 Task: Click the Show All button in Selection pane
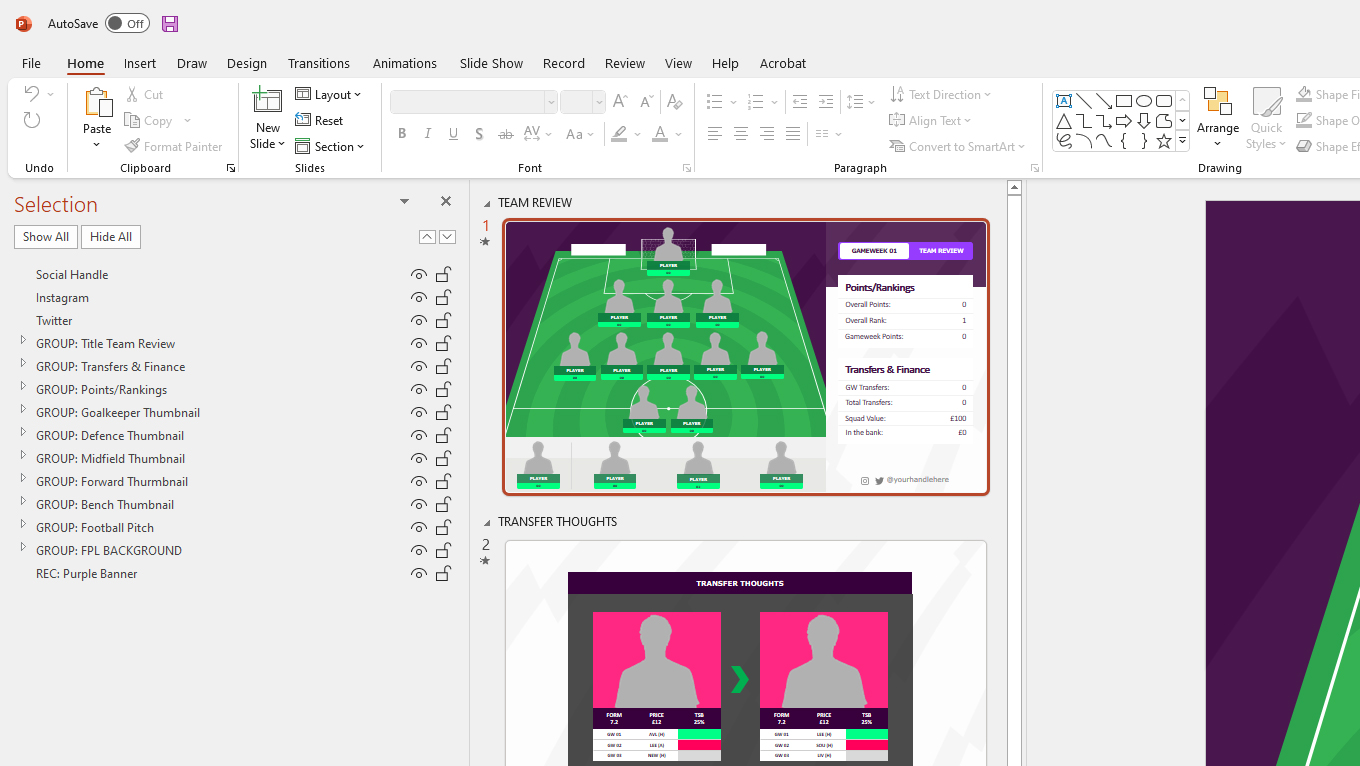tap(45, 236)
